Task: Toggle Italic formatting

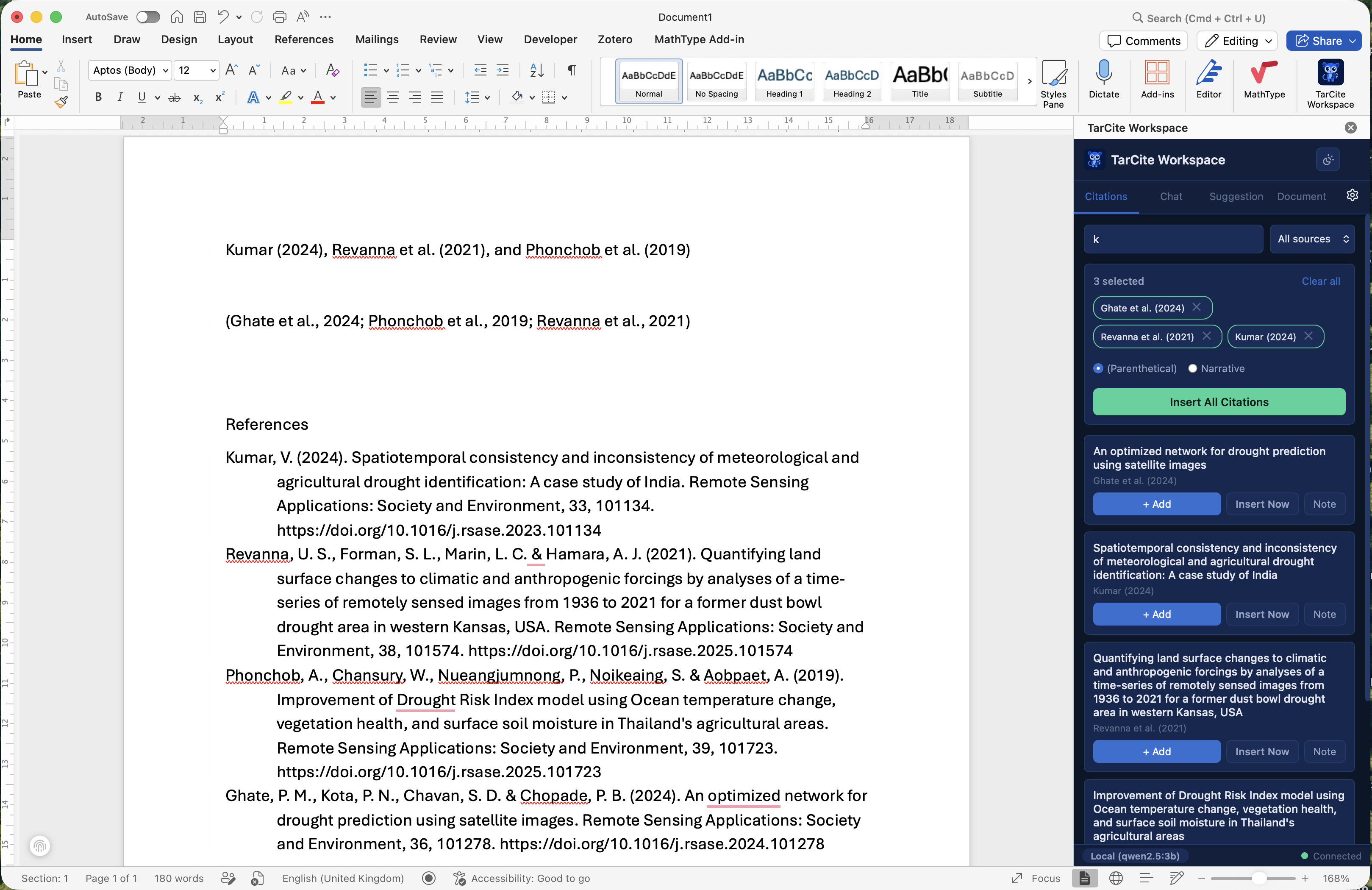Action: [x=120, y=97]
